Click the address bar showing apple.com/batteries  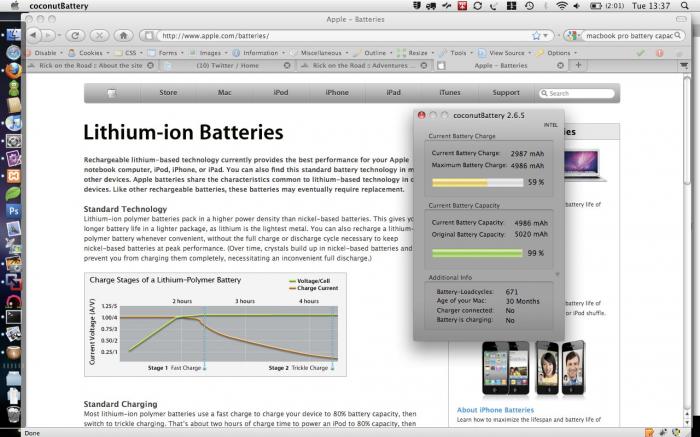click(x=344, y=36)
